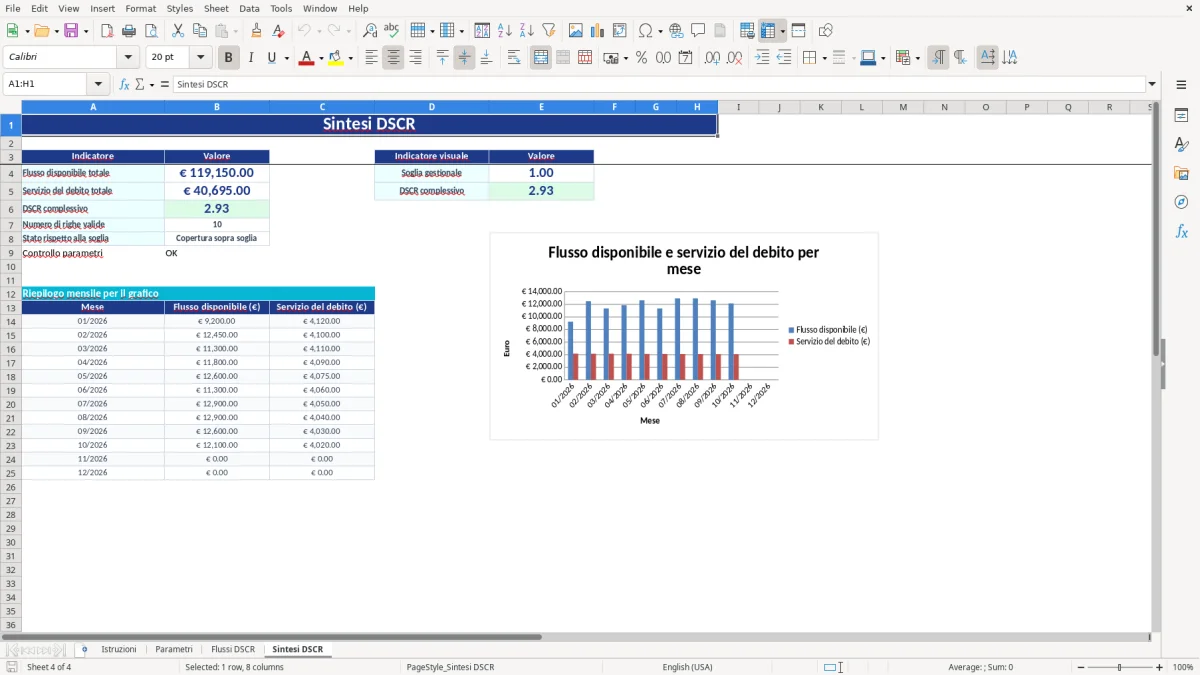This screenshot has width=1200, height=675.
Task: Insert Chart icon in toolbar
Action: click(598, 31)
